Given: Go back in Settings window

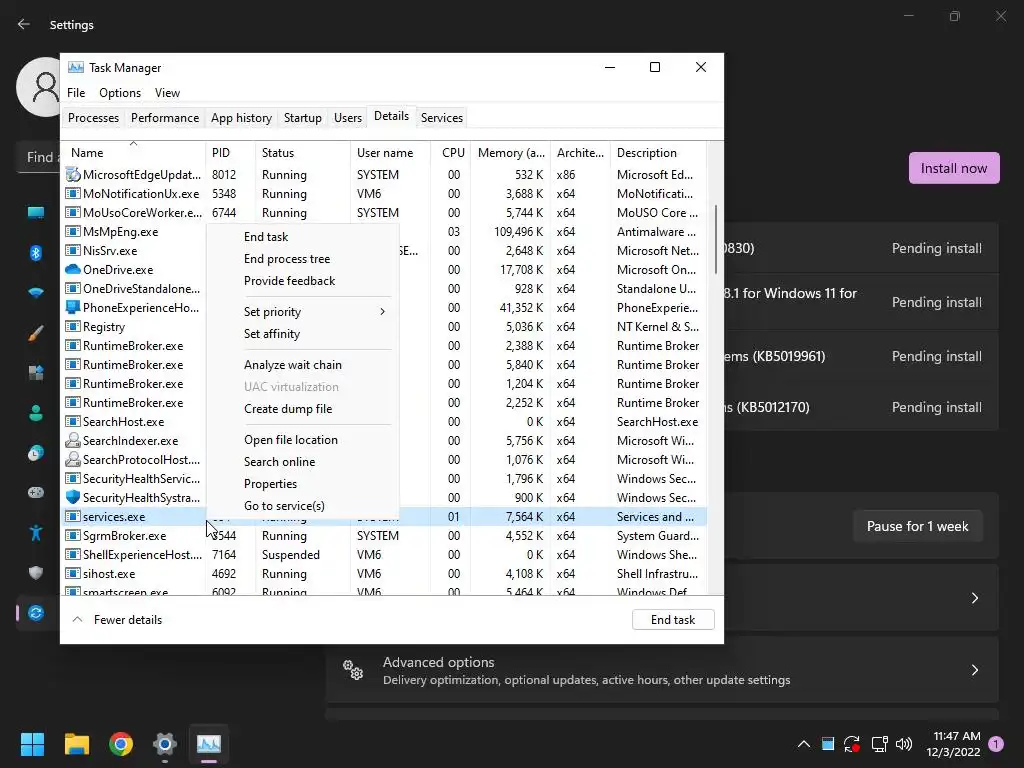Looking at the screenshot, I should (24, 24).
